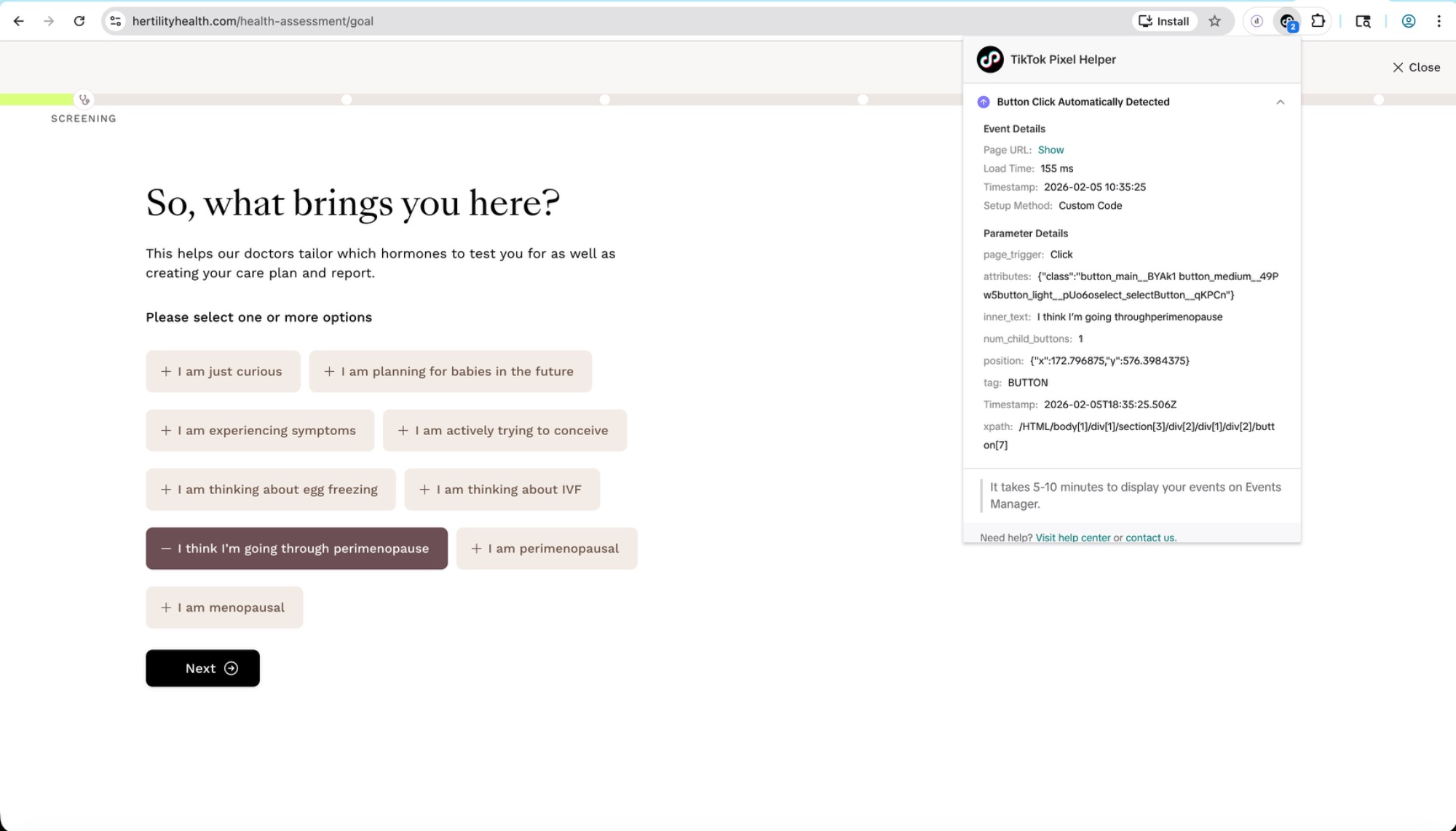Show the Page URL in event details
Screen dimensions: 1456x831
pyautogui.click(x=1051, y=150)
